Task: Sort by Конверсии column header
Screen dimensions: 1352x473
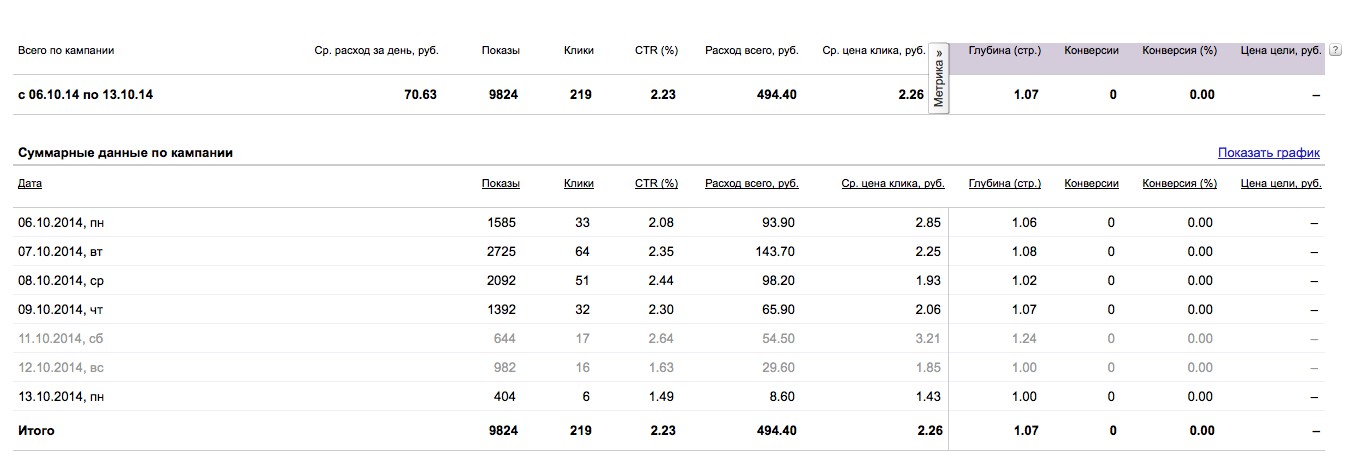Action: click(x=1091, y=184)
